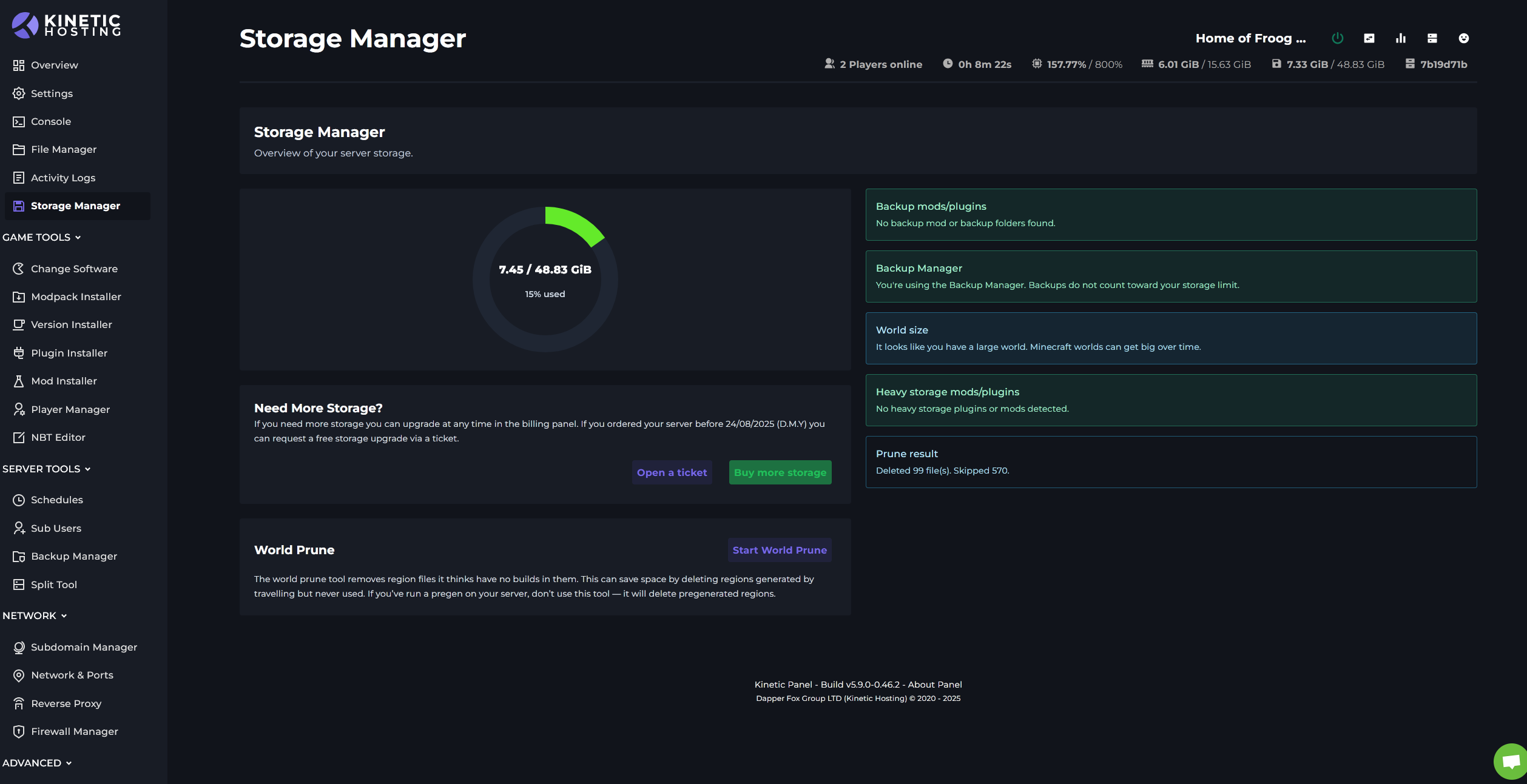Screen dimensions: 1527x784
Task: Open the swap server icon in the header
Action: pos(1369,38)
